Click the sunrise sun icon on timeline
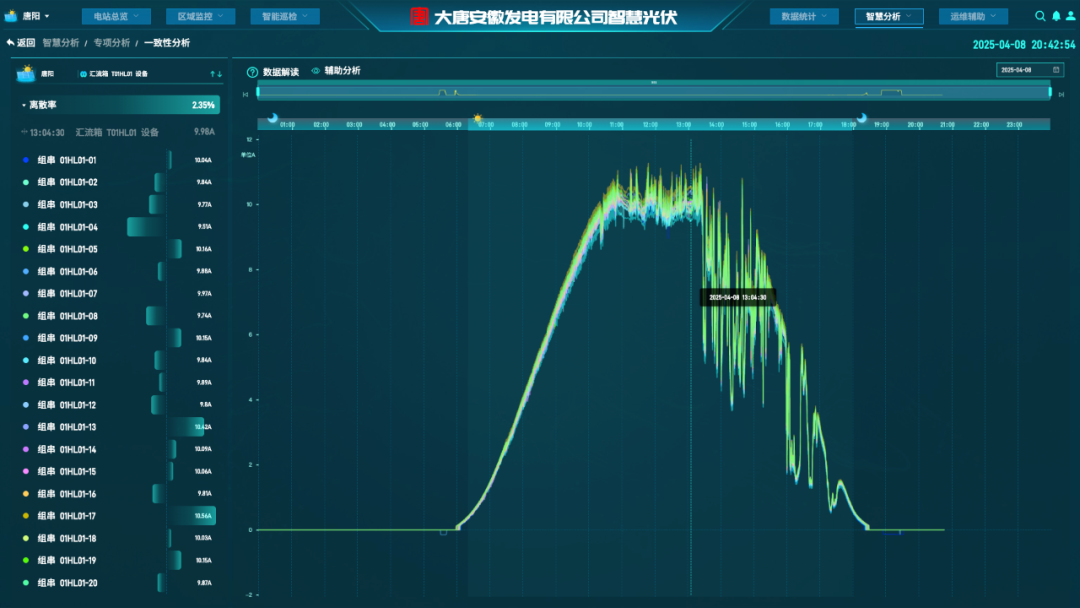This screenshot has width=1080, height=608. [x=477, y=118]
